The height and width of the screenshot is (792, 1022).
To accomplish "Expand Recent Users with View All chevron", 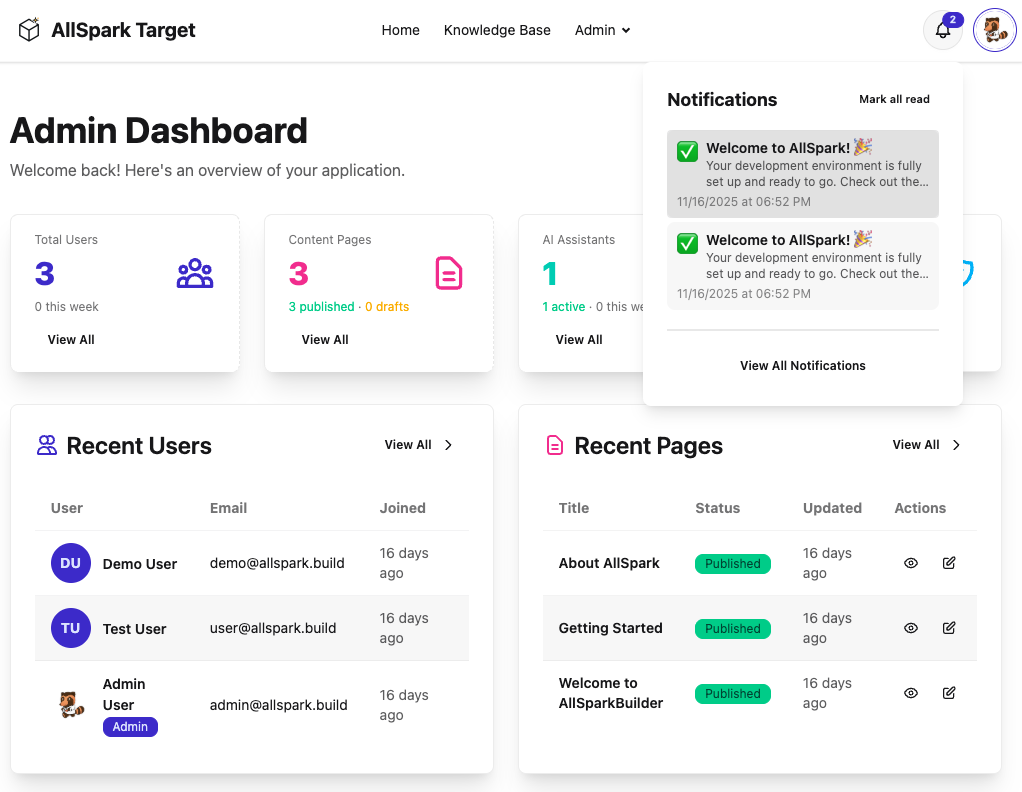I will (x=448, y=445).
